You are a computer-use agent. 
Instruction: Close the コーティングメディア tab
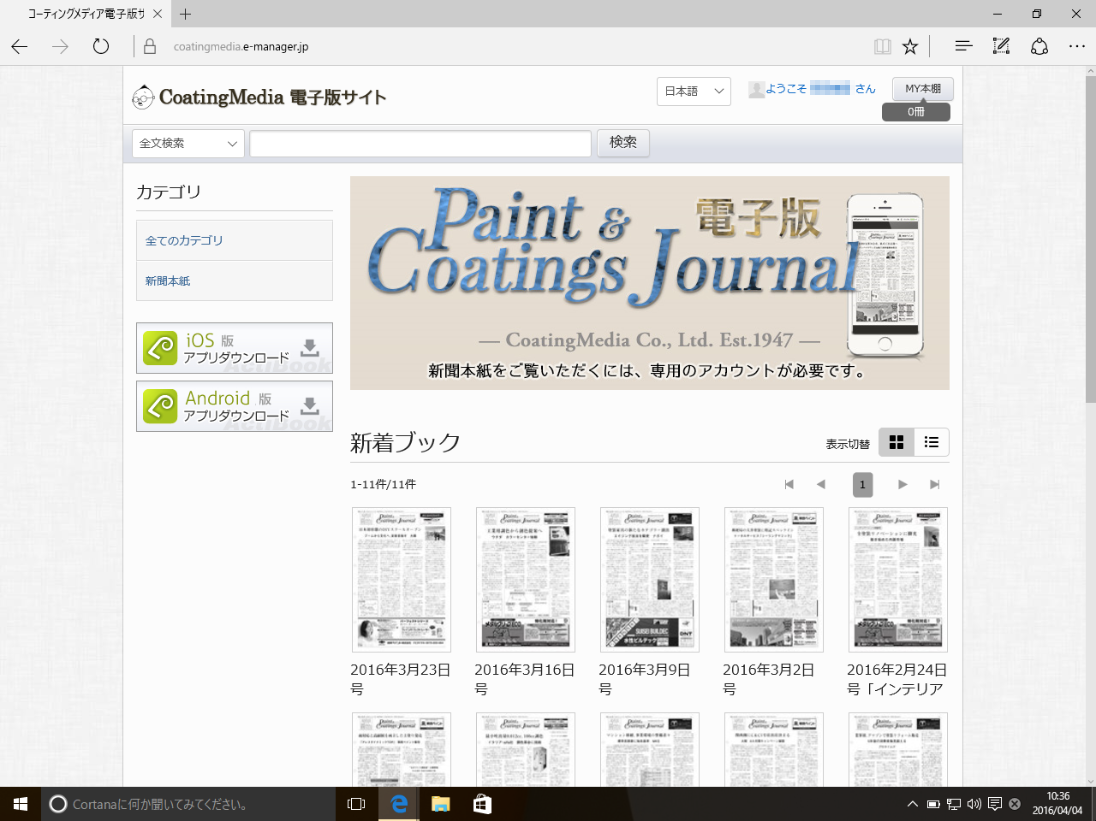[x=157, y=14]
